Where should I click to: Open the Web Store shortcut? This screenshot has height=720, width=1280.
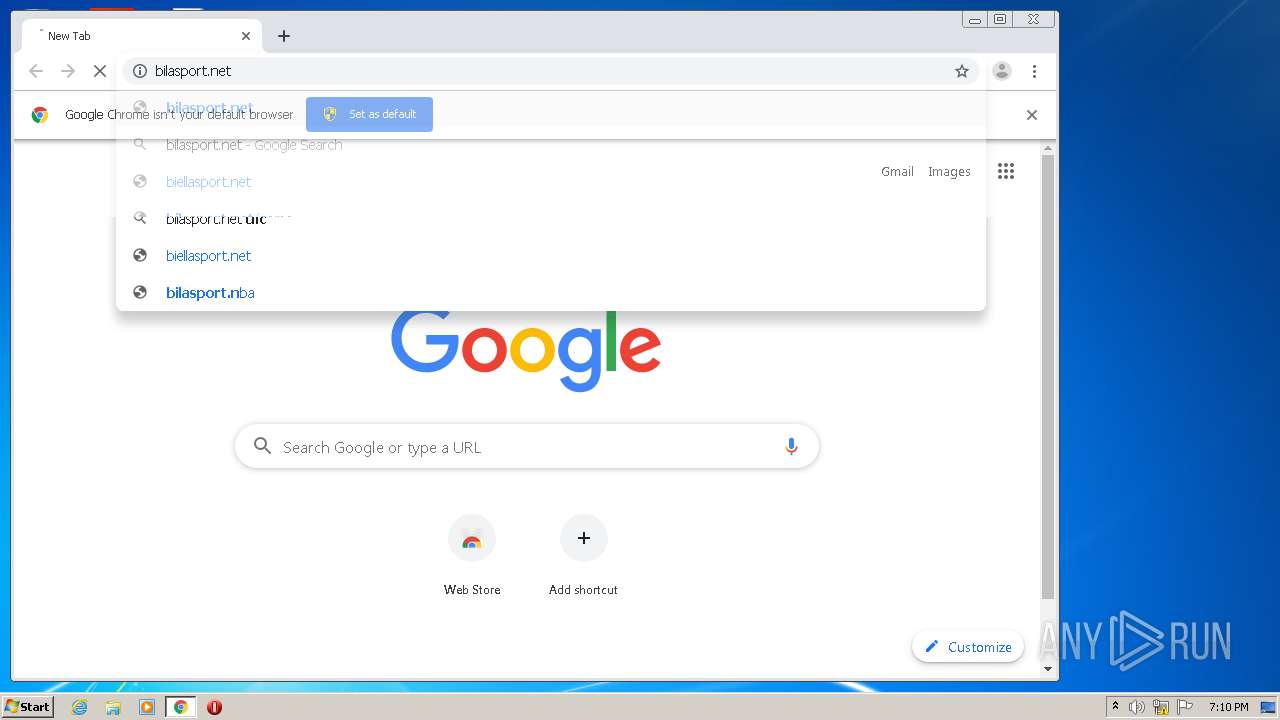click(472, 556)
